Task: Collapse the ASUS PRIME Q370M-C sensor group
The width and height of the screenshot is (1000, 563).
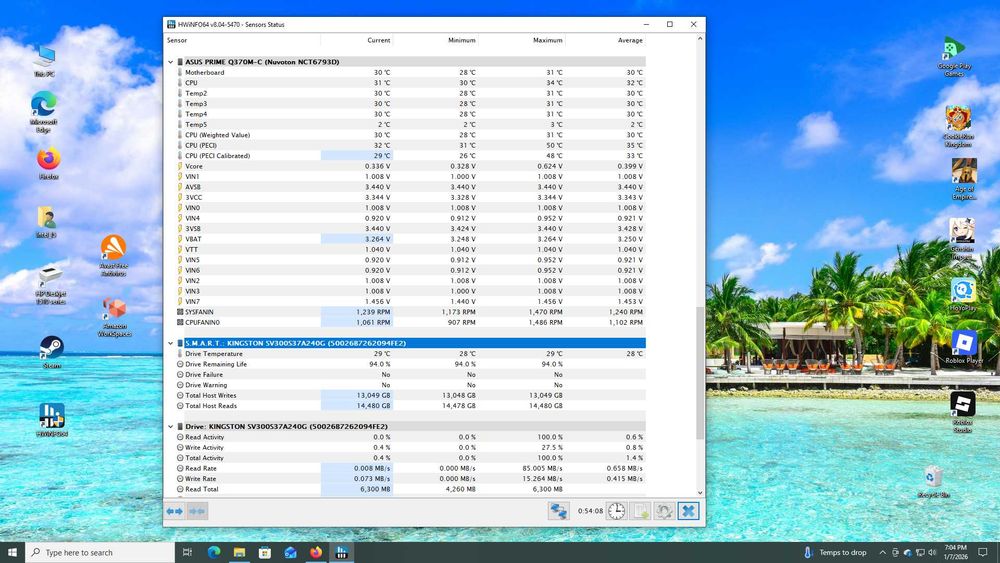Action: [x=170, y=62]
